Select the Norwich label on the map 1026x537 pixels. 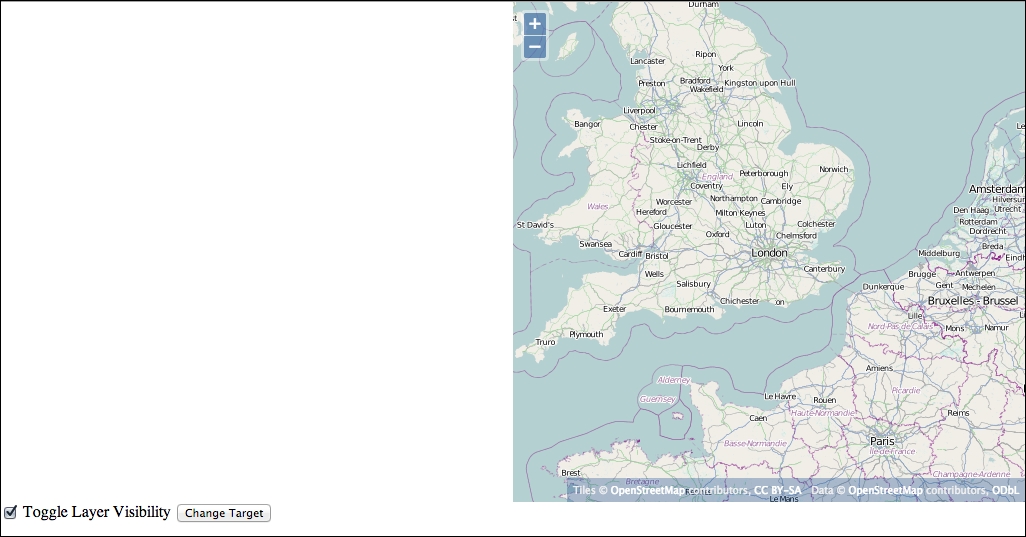(833, 169)
